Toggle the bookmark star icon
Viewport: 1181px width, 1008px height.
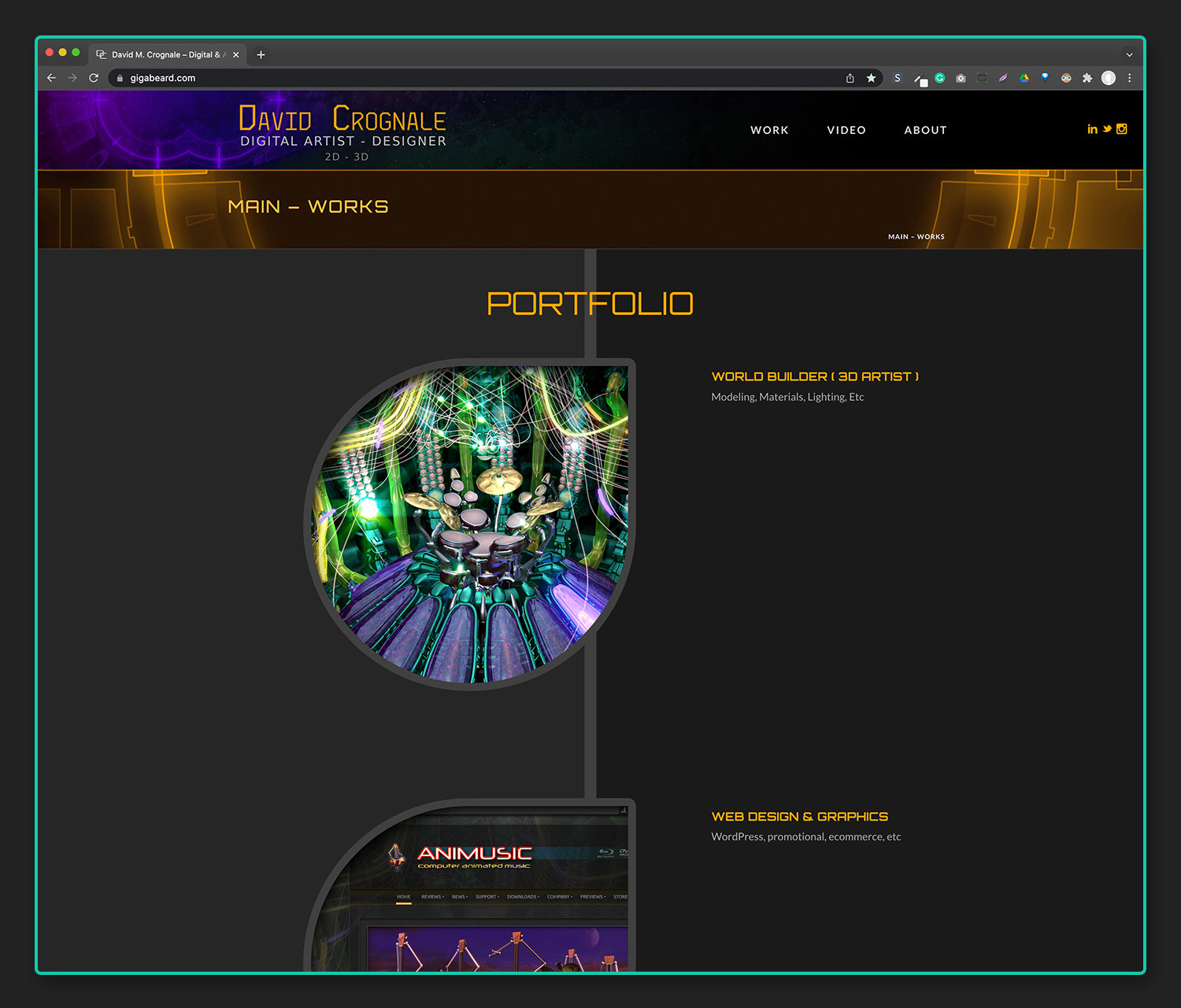pyautogui.click(x=871, y=78)
